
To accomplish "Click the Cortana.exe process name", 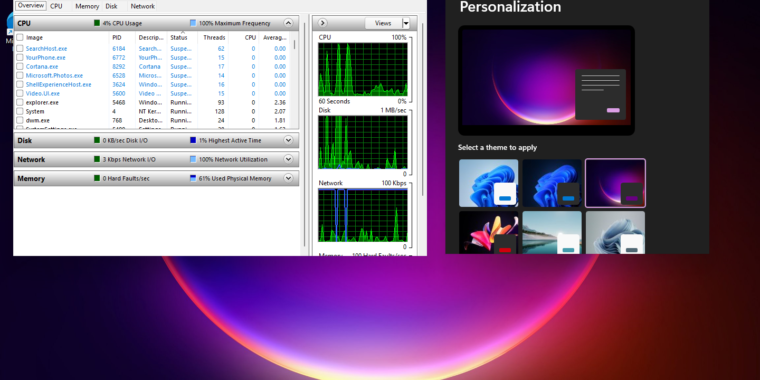I will [42, 66].
